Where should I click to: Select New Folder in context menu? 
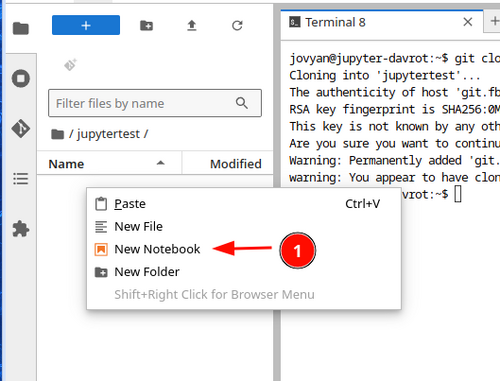[244, 272]
